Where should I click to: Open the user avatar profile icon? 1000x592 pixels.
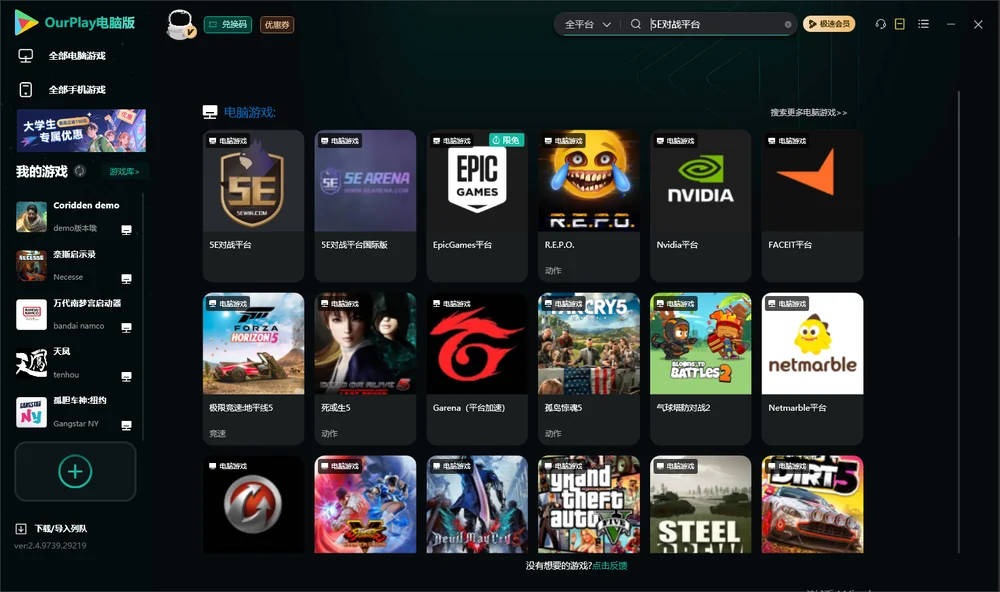click(x=180, y=25)
